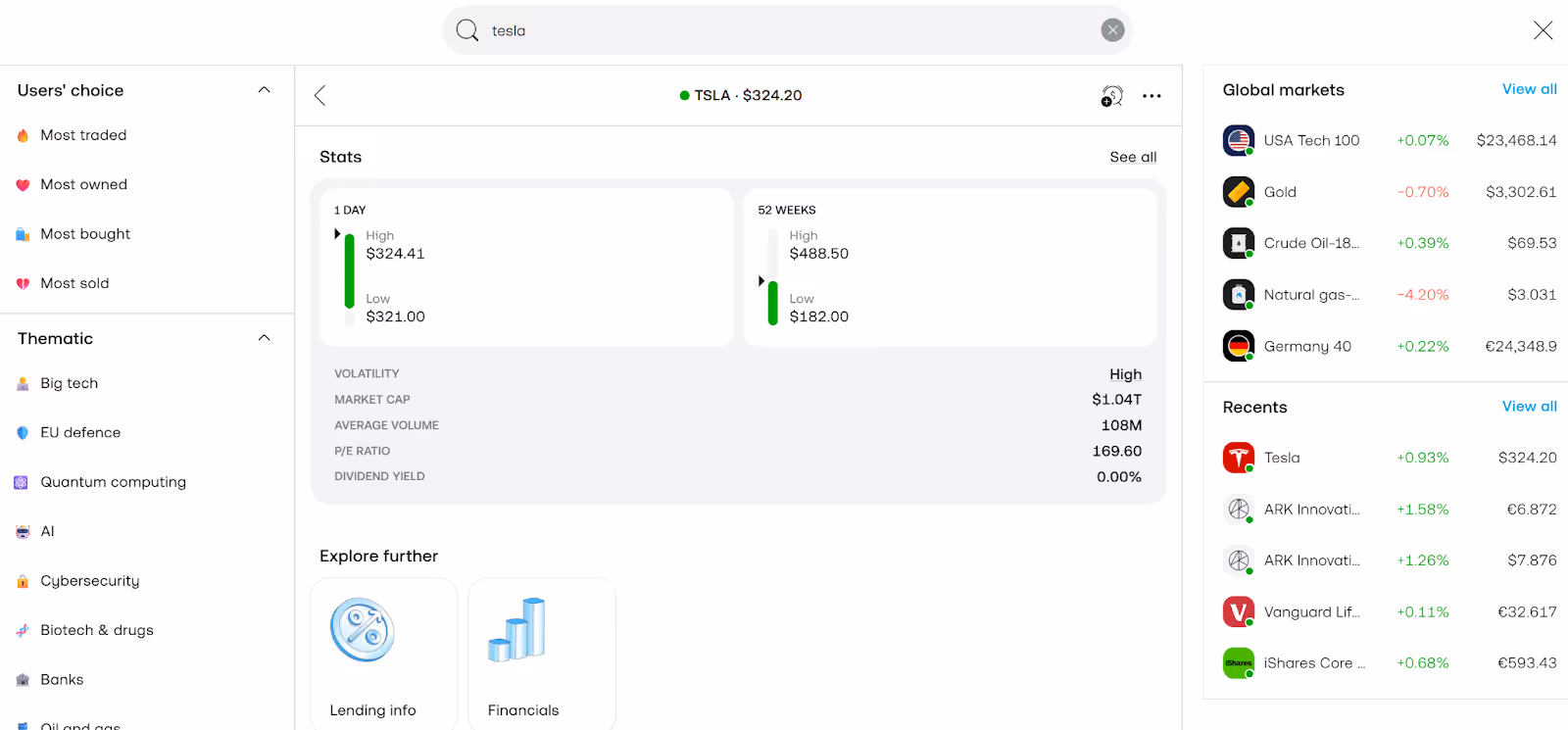Screen dimensions: 1568x730
Task: Click the Dividend yield value 0.00%
Action: [1119, 477]
